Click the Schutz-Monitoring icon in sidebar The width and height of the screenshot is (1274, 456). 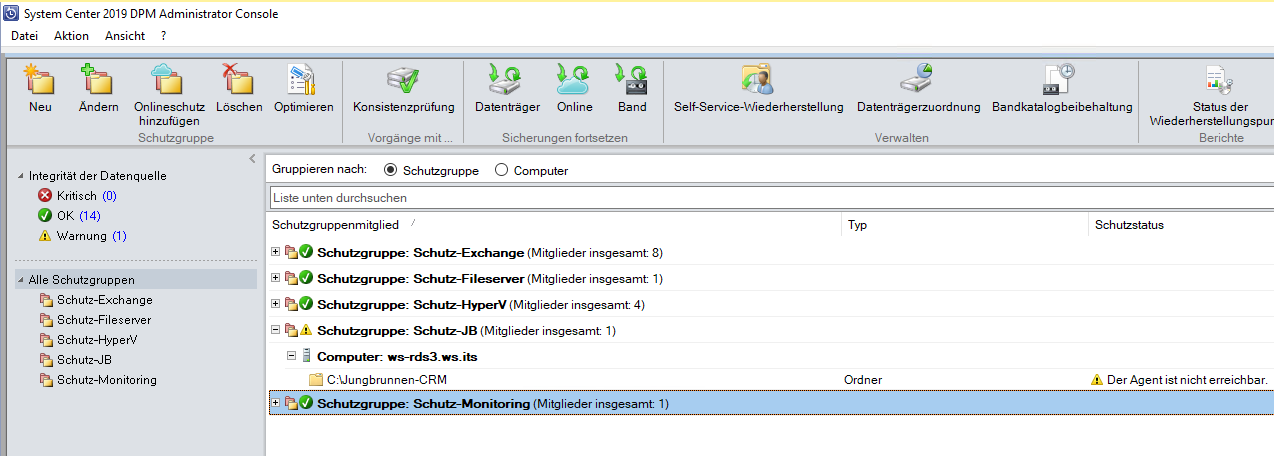(45, 380)
